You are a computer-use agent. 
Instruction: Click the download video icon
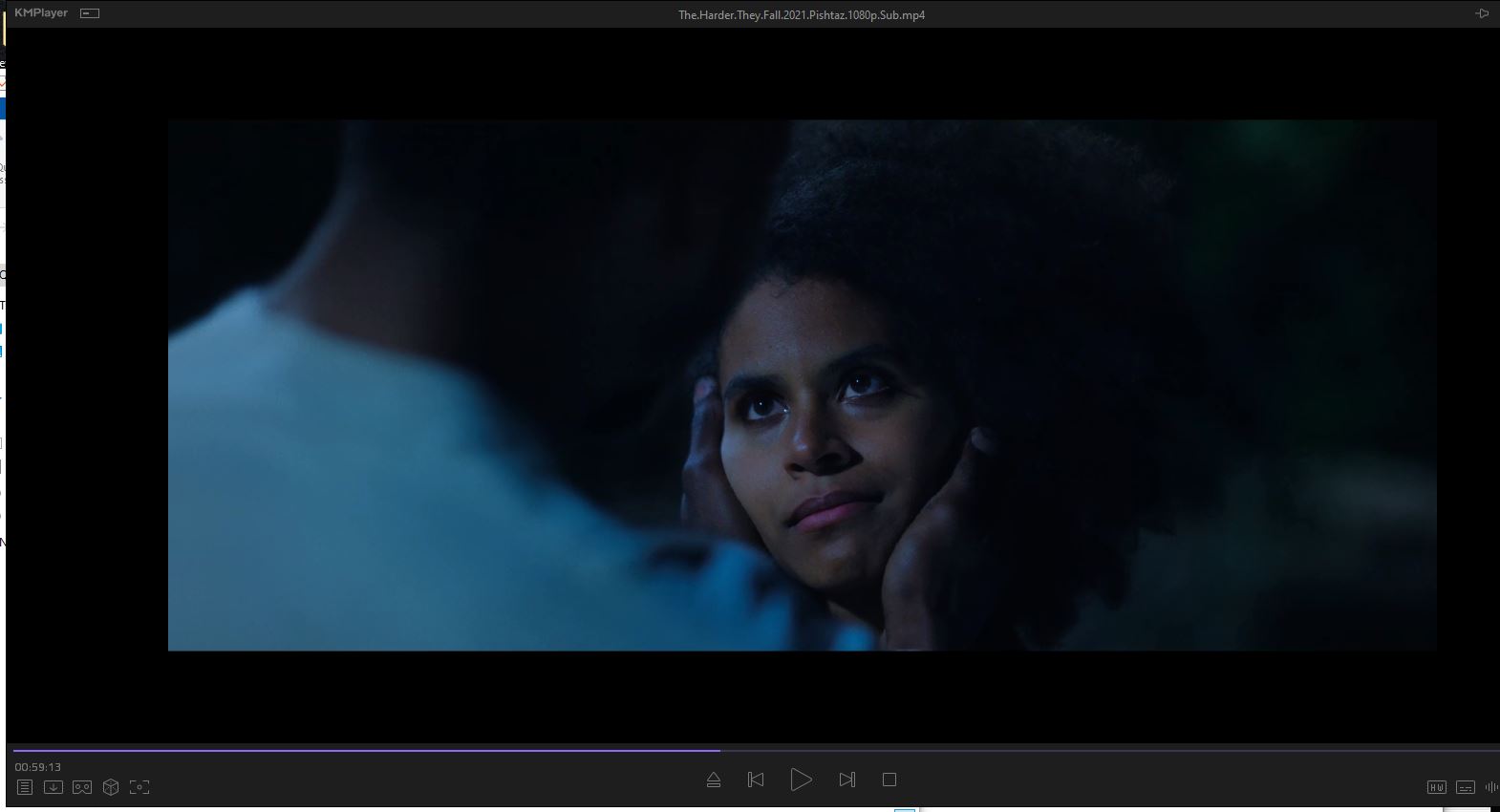pos(54,787)
